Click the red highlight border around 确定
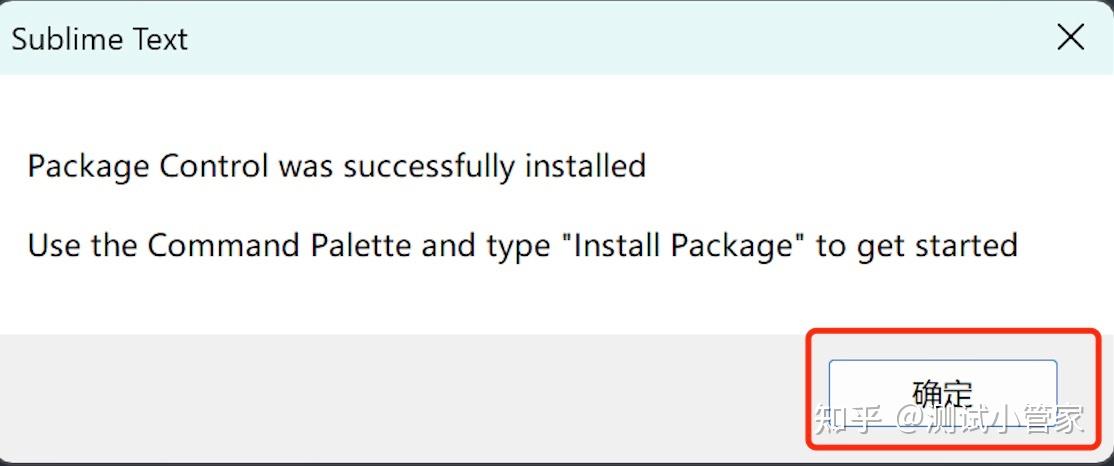This screenshot has width=1114, height=466. (809, 390)
